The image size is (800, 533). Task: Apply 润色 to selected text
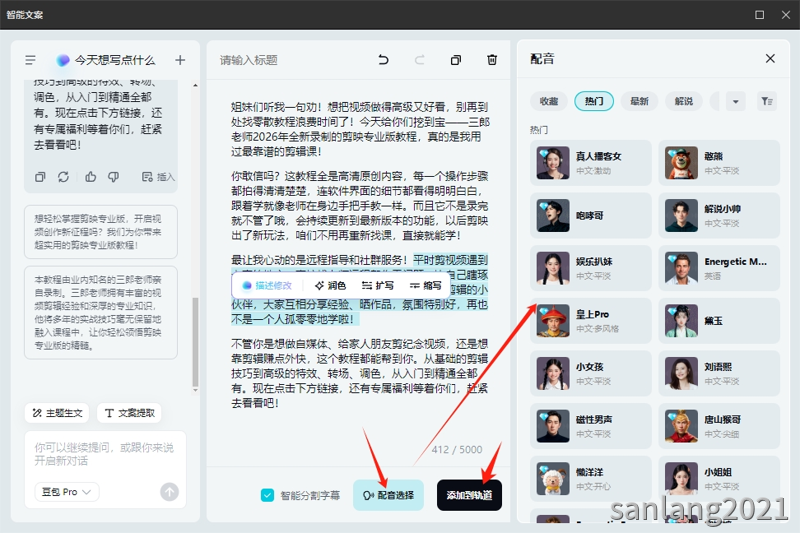[x=331, y=286]
